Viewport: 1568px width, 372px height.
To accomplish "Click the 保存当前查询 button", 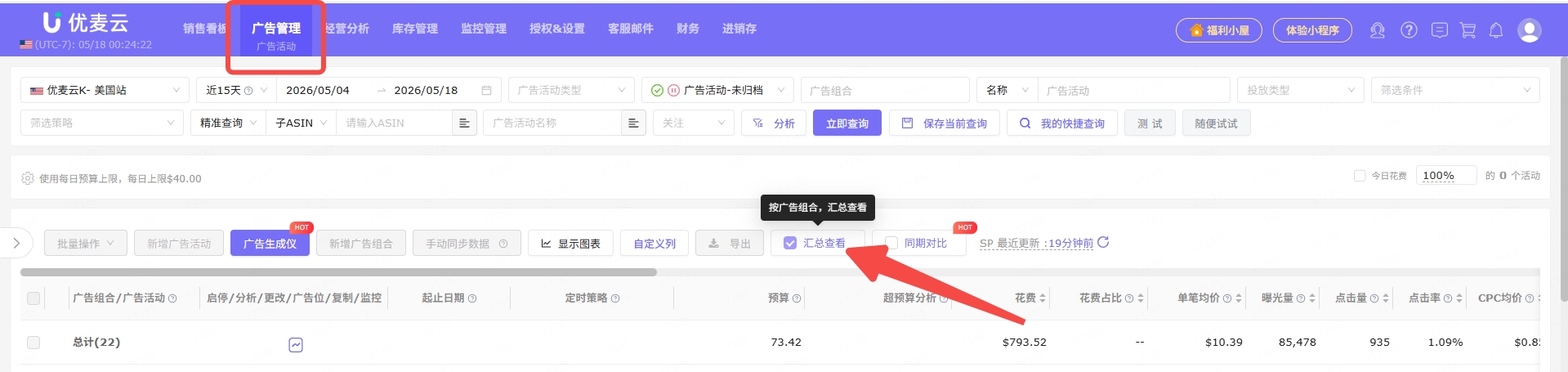I will pos(945,123).
